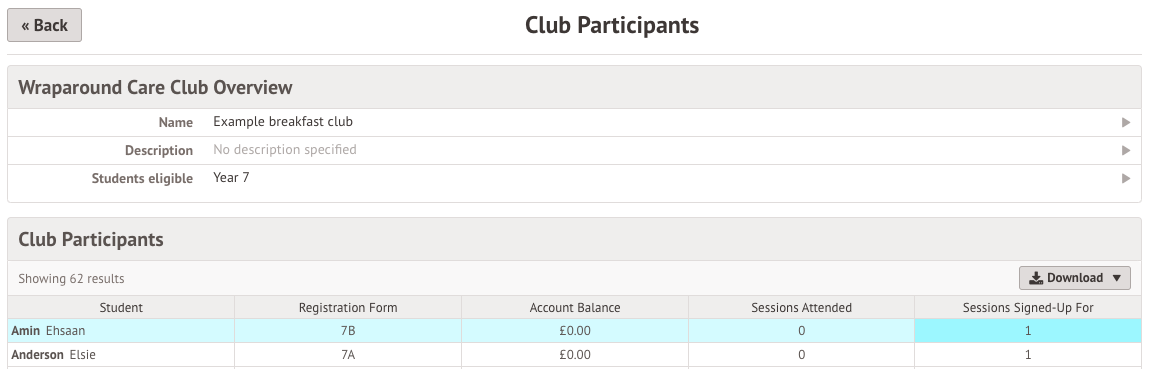The image size is (1151, 369).
Task: Click Anderson Elsie's 7A form cell
Action: point(348,355)
